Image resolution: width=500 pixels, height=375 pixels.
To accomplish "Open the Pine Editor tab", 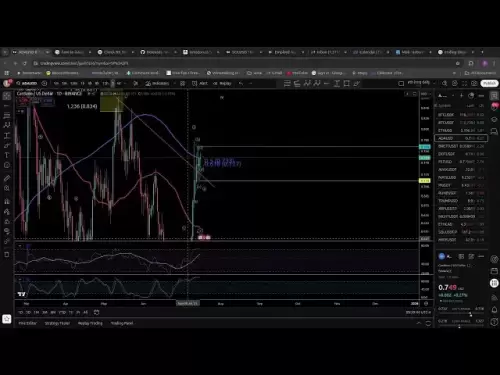I will 27,323.
